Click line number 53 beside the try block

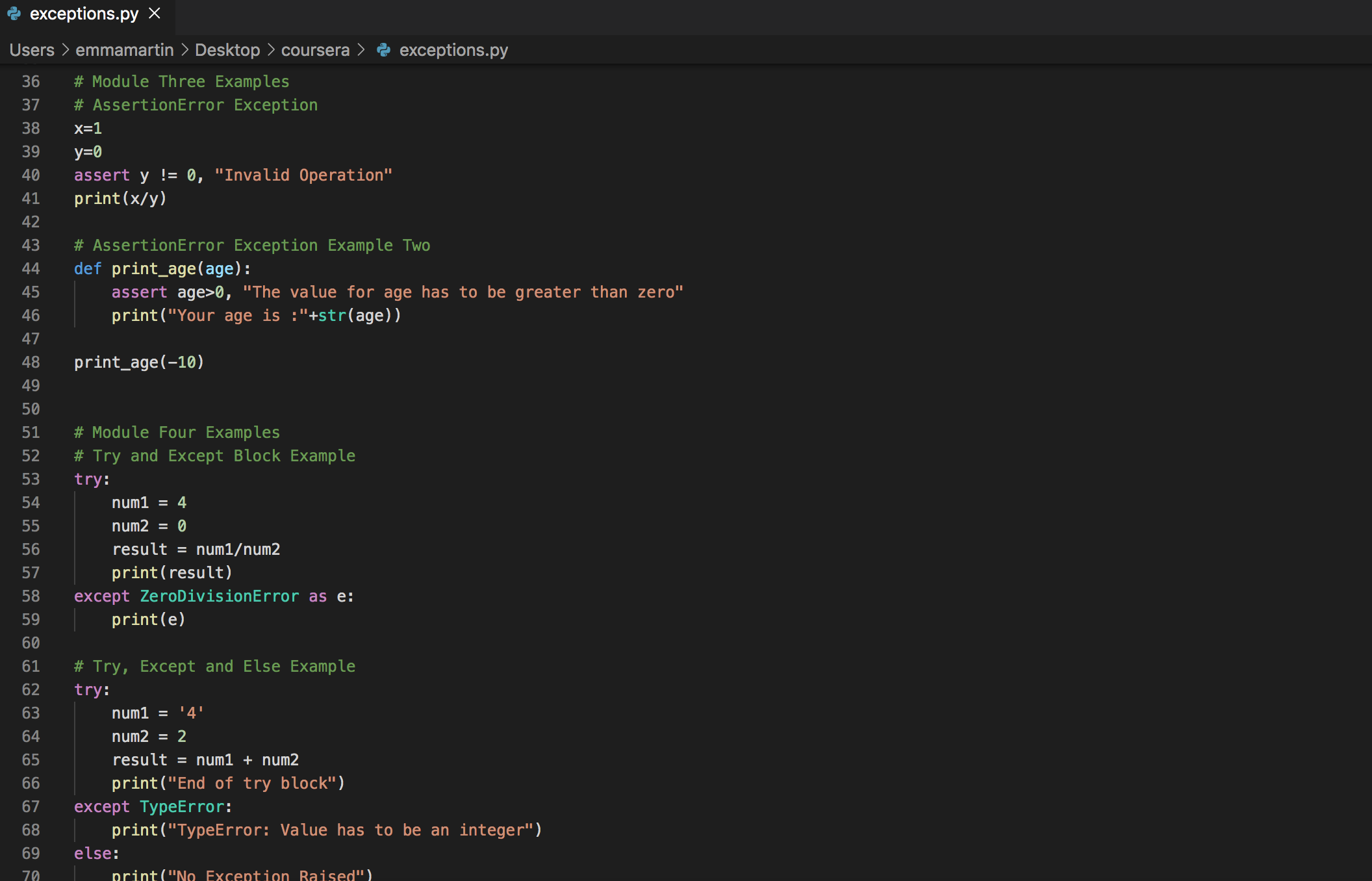pyautogui.click(x=30, y=479)
